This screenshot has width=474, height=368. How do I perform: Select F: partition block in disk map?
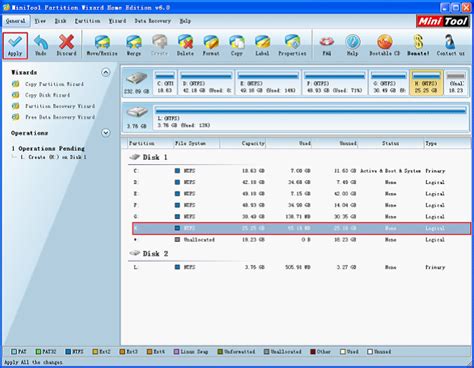pos(335,83)
